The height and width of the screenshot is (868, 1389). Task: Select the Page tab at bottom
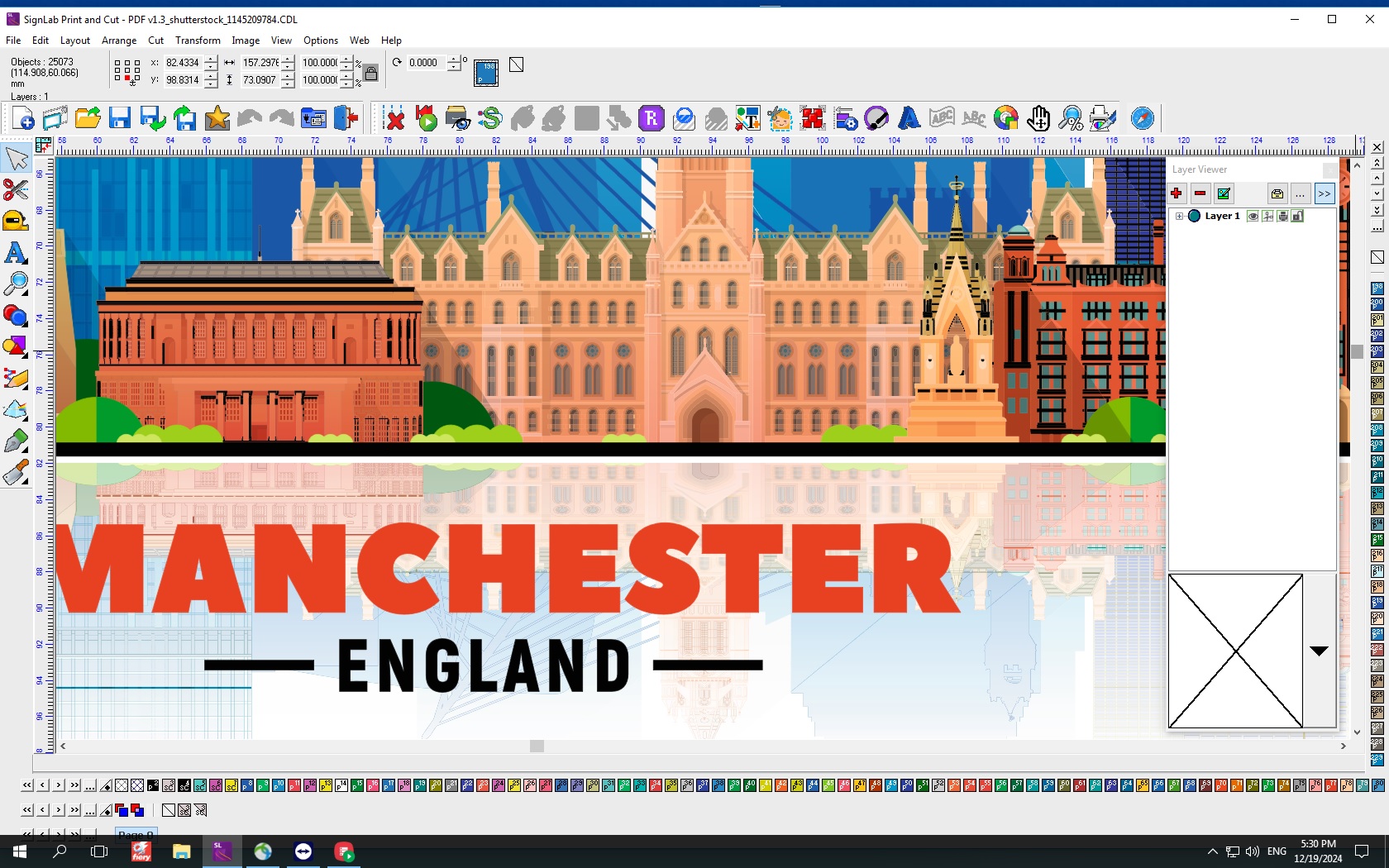coord(136,834)
